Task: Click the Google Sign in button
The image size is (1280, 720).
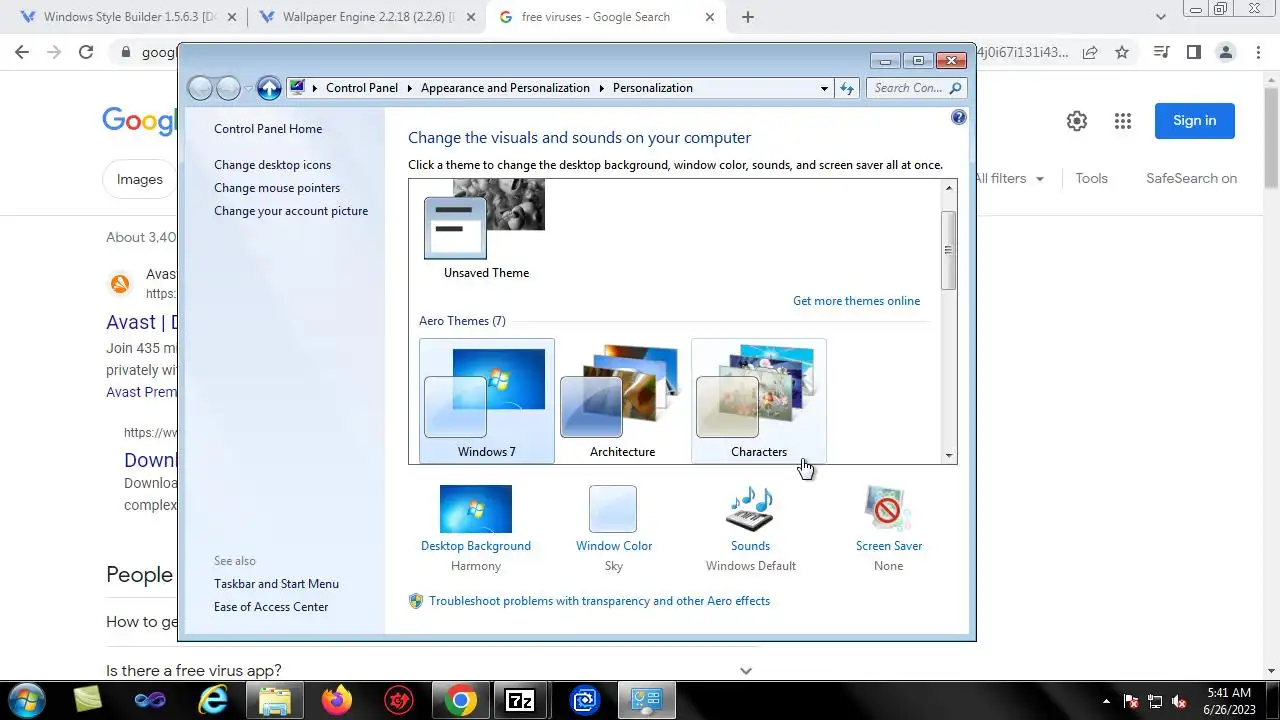Action: click(1195, 121)
